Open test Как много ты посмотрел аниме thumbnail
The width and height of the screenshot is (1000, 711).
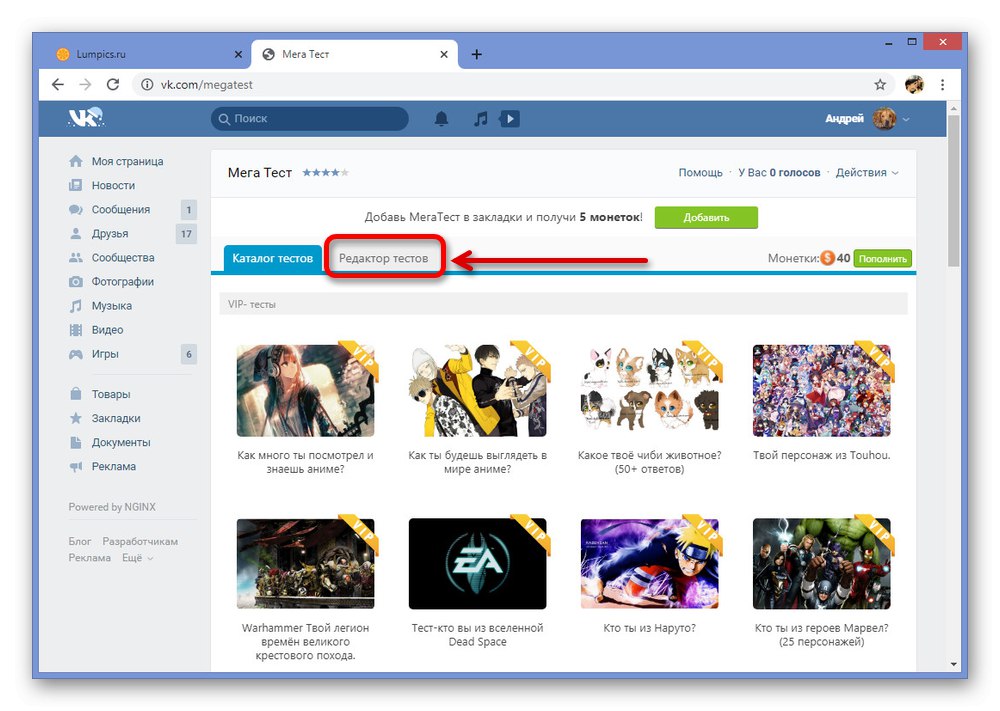tap(305, 391)
